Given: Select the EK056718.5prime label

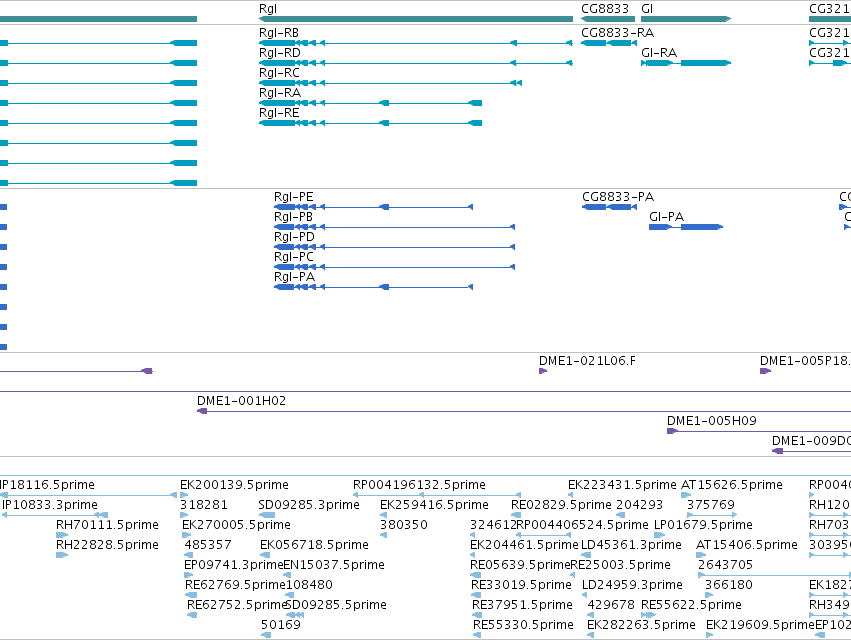Looking at the screenshot, I should pos(314,545).
